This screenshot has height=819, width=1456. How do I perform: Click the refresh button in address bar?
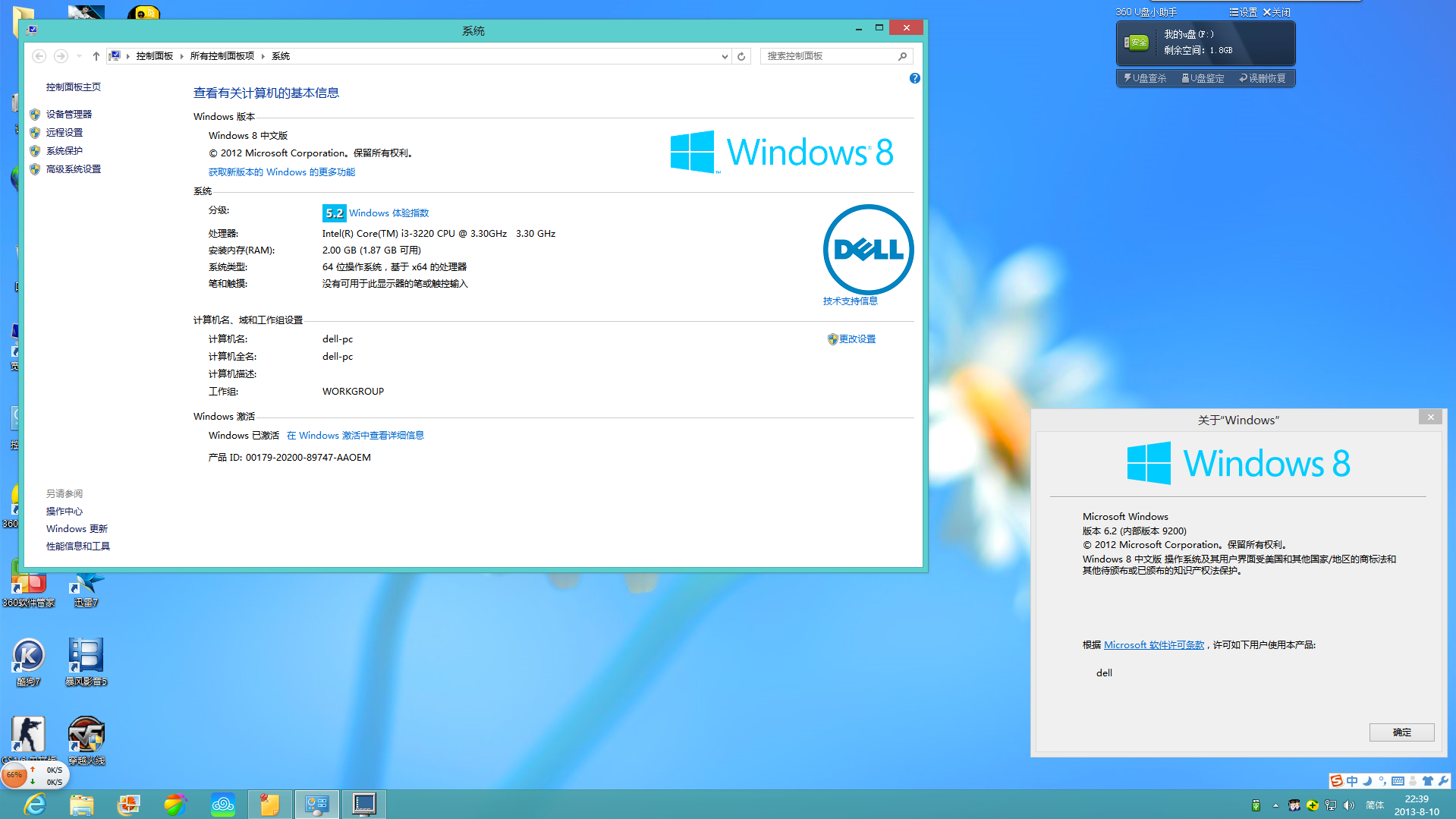(x=741, y=56)
